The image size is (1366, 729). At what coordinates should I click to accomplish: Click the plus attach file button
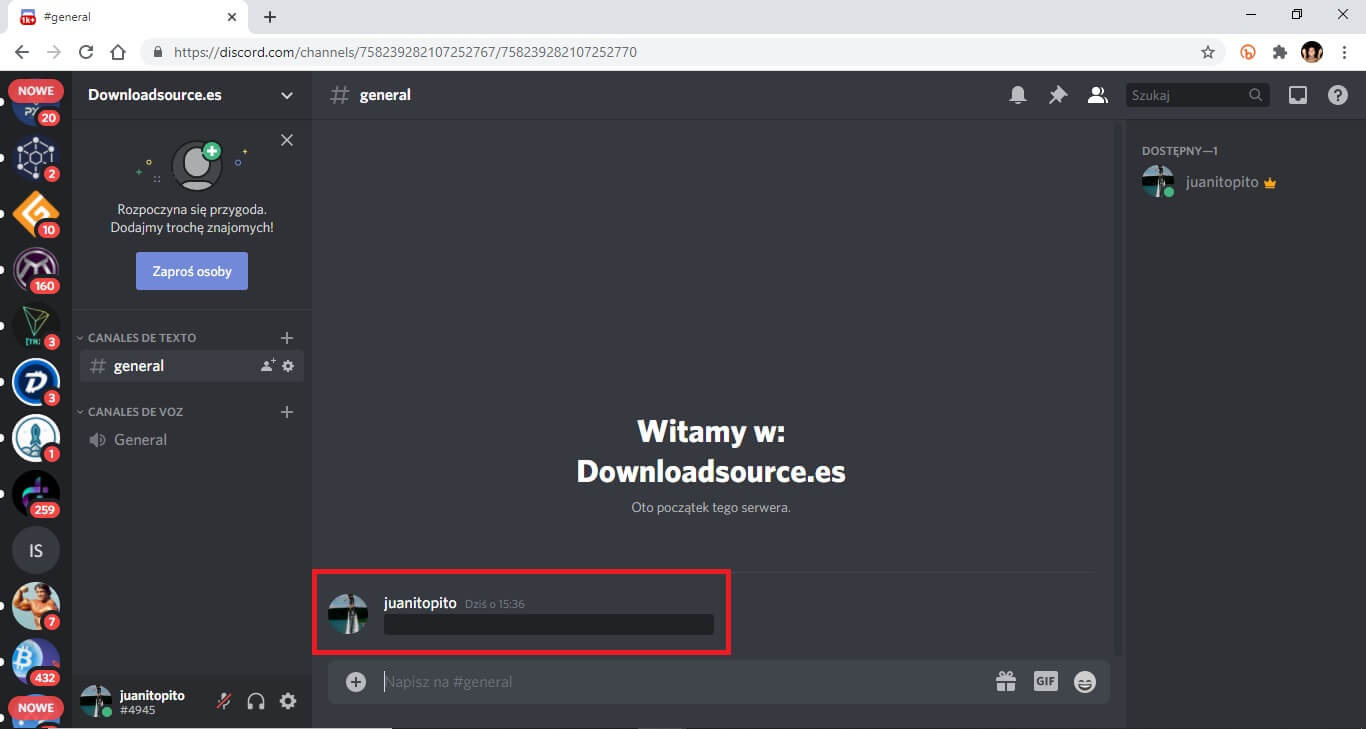pyautogui.click(x=356, y=682)
